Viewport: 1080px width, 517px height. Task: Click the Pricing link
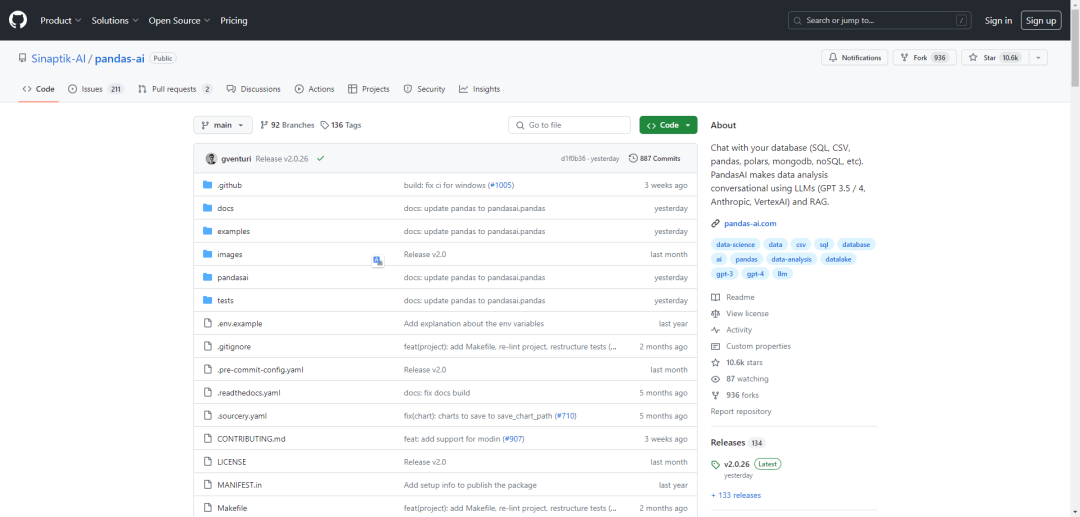(233, 21)
